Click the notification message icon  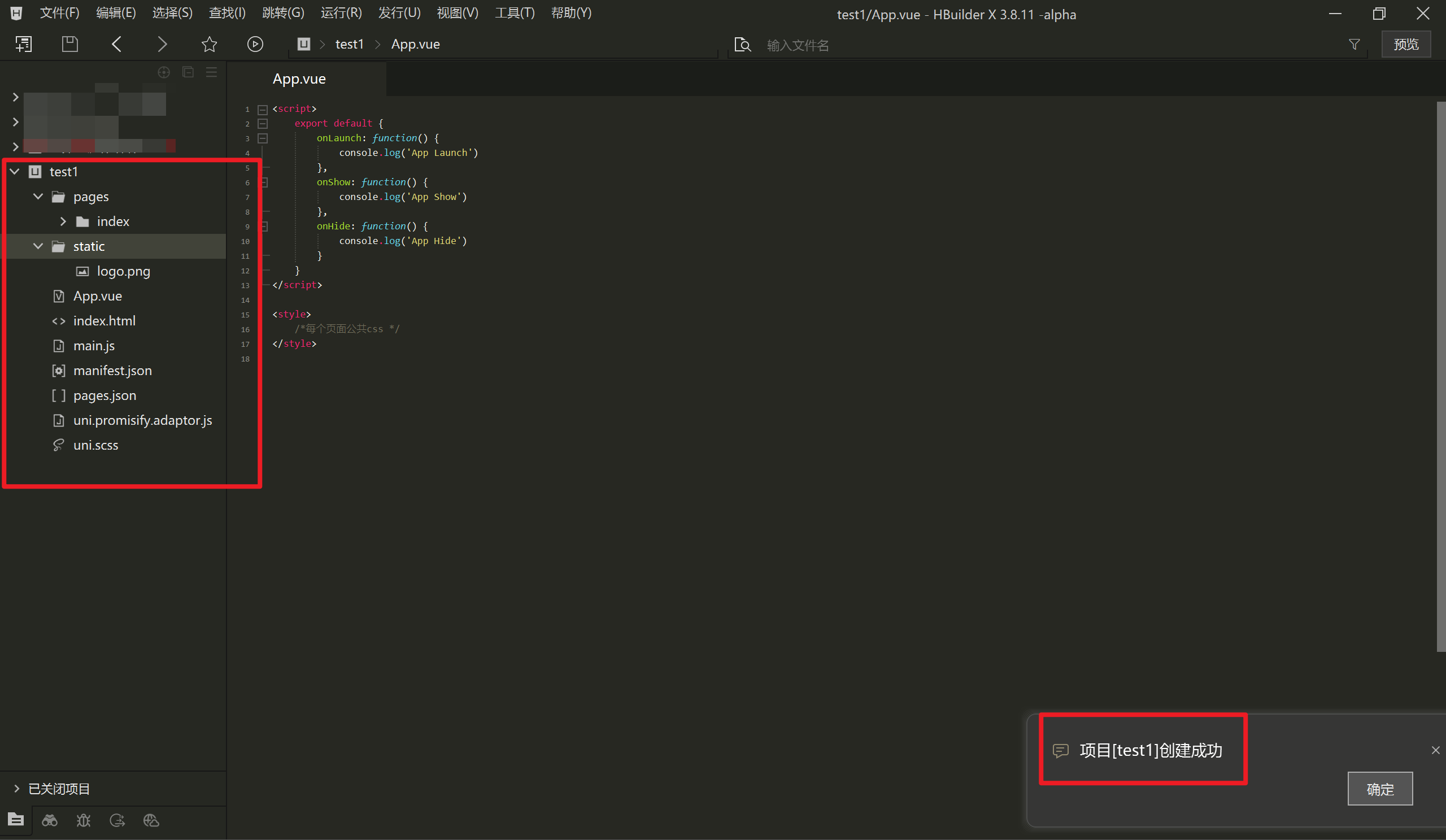click(x=1060, y=751)
